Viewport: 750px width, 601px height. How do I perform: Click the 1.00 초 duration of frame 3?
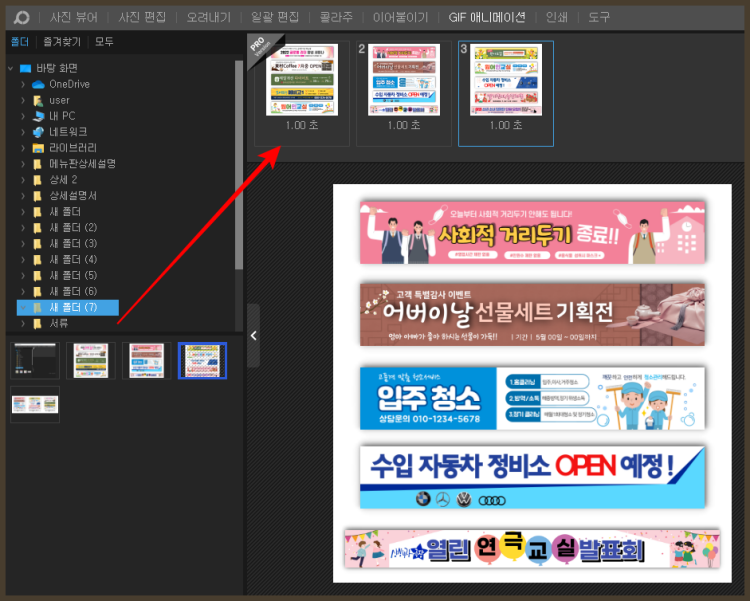pos(506,125)
